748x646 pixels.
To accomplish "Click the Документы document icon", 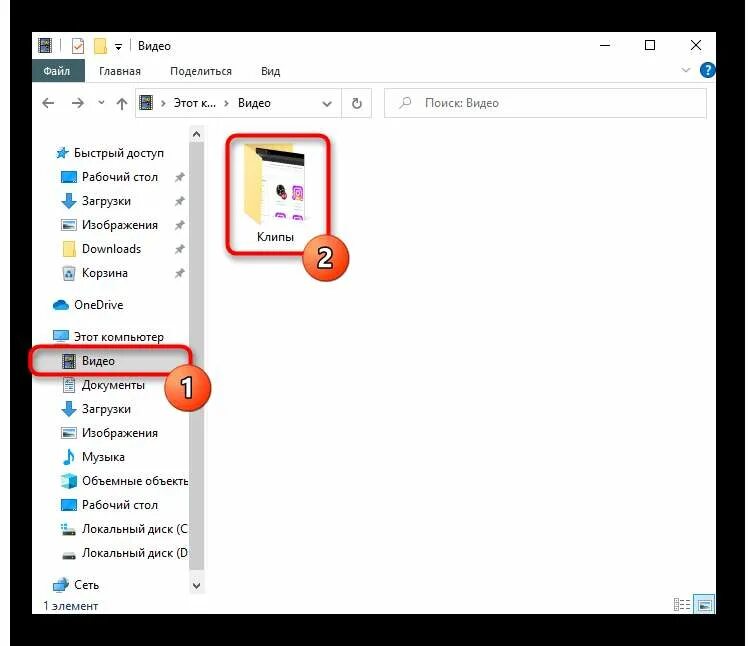I will click(x=69, y=385).
